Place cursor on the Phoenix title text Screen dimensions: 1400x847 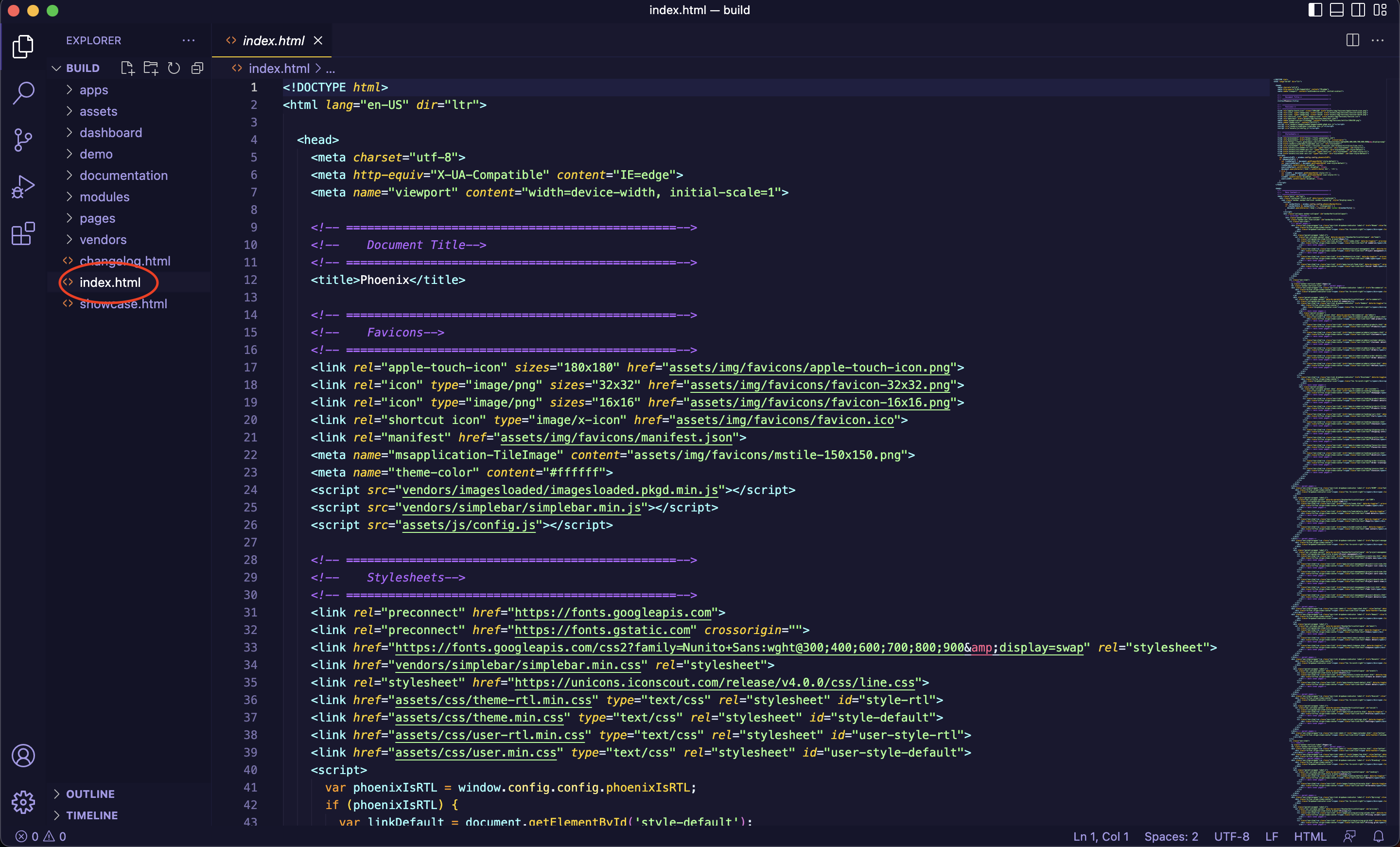pos(385,280)
